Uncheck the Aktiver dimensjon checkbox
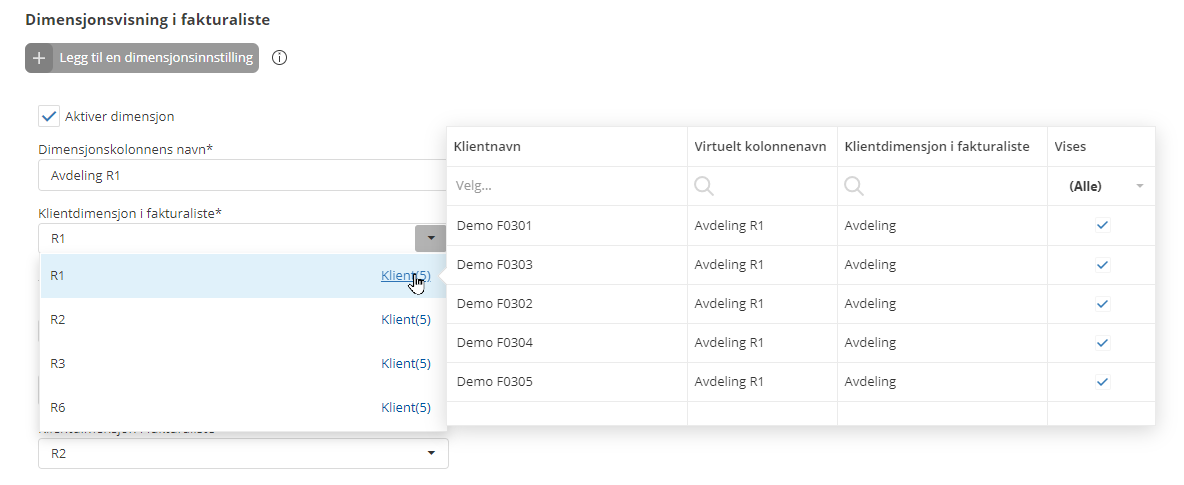The height and width of the screenshot is (485, 1184). click(49, 116)
